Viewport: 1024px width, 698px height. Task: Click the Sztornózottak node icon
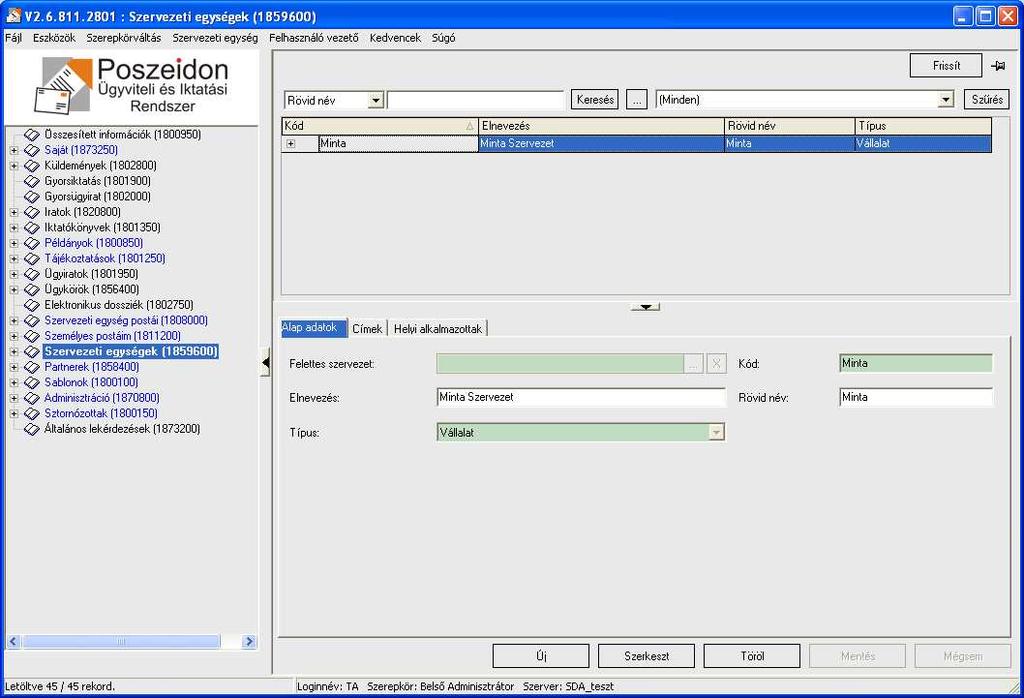[x=31, y=413]
